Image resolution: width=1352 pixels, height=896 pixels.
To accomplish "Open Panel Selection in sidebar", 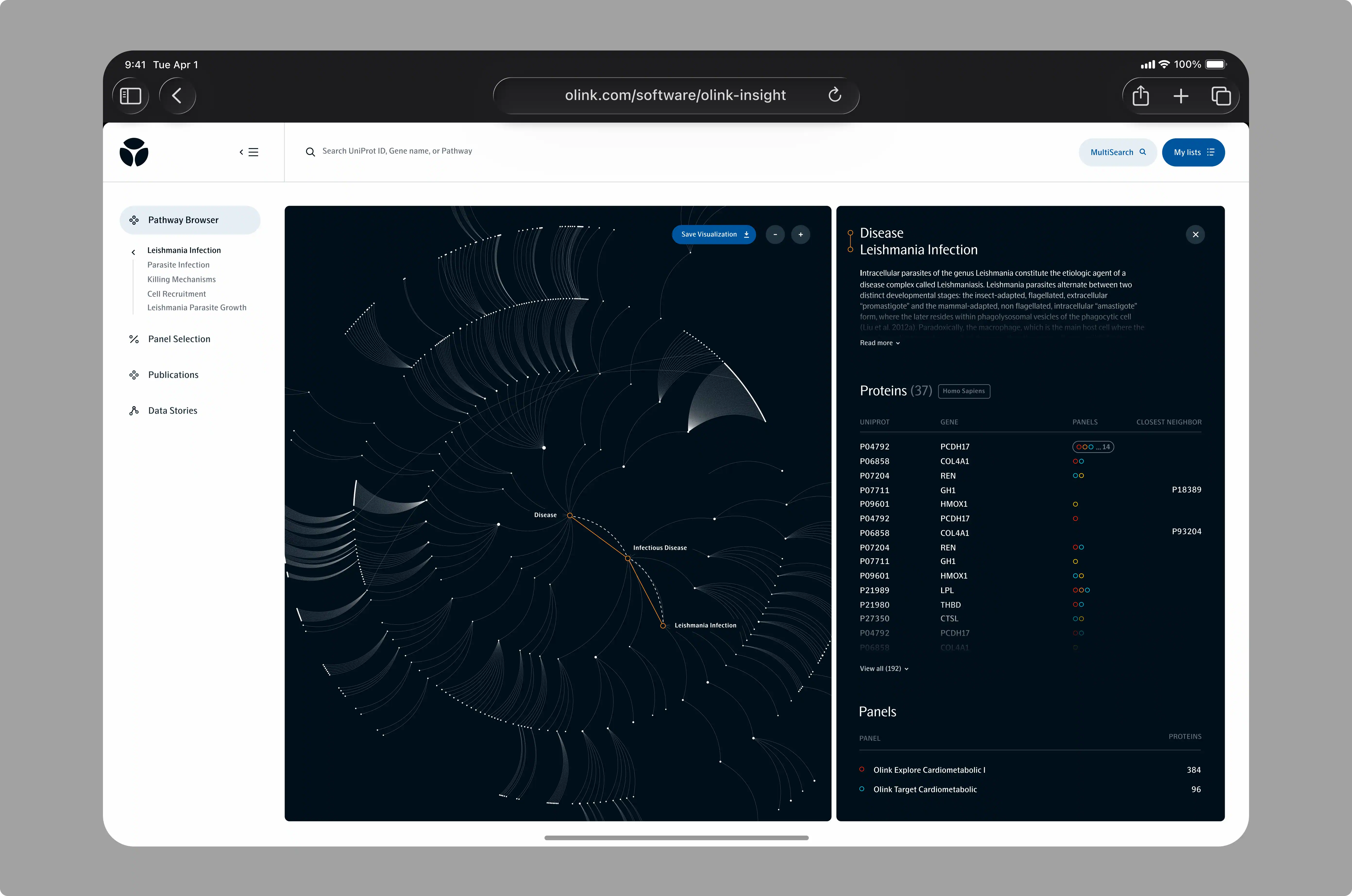I will 179,339.
